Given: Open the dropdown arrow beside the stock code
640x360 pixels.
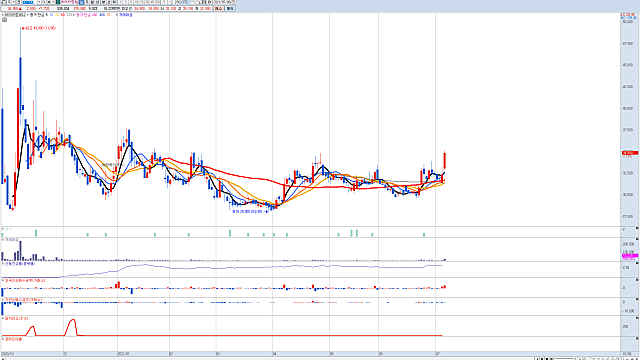Looking at the screenshot, I should [x=39, y=2].
